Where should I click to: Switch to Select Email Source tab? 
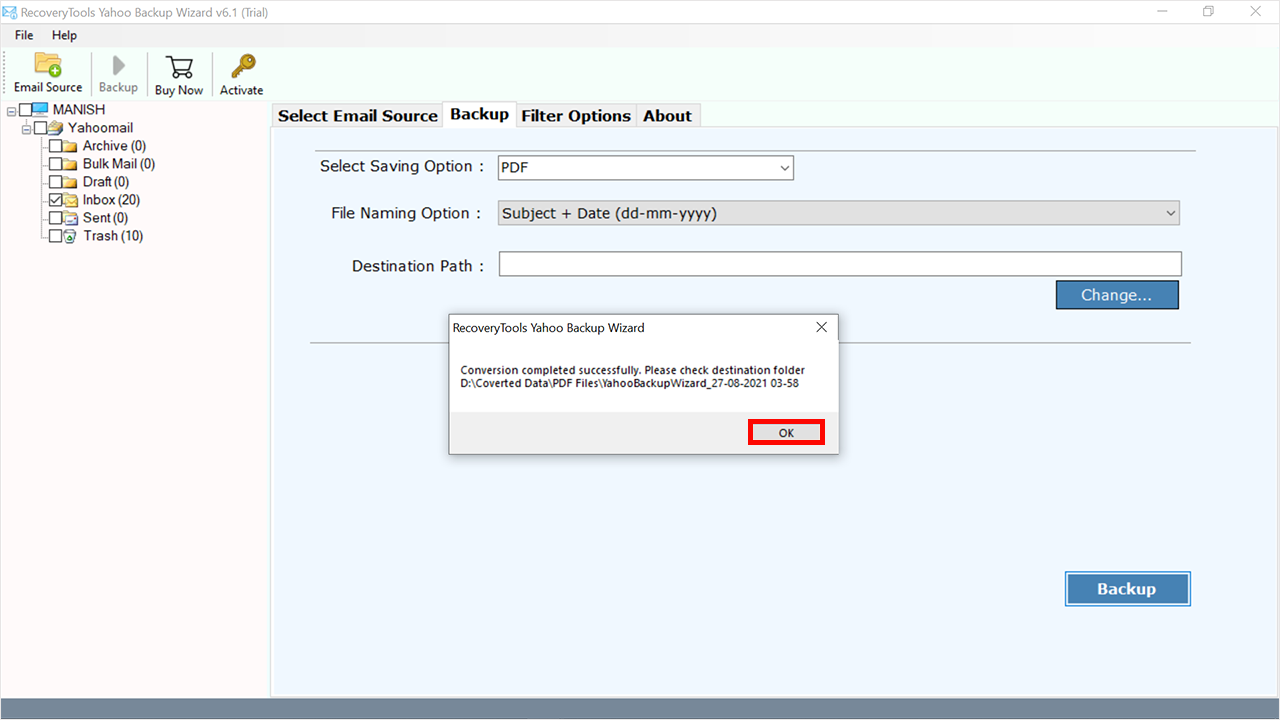358,115
